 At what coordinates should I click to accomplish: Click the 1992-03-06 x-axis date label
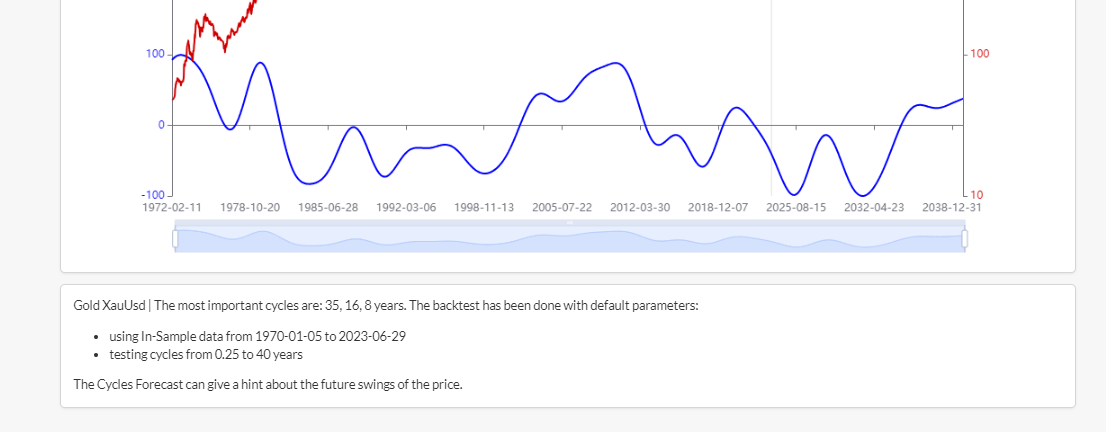tap(406, 208)
